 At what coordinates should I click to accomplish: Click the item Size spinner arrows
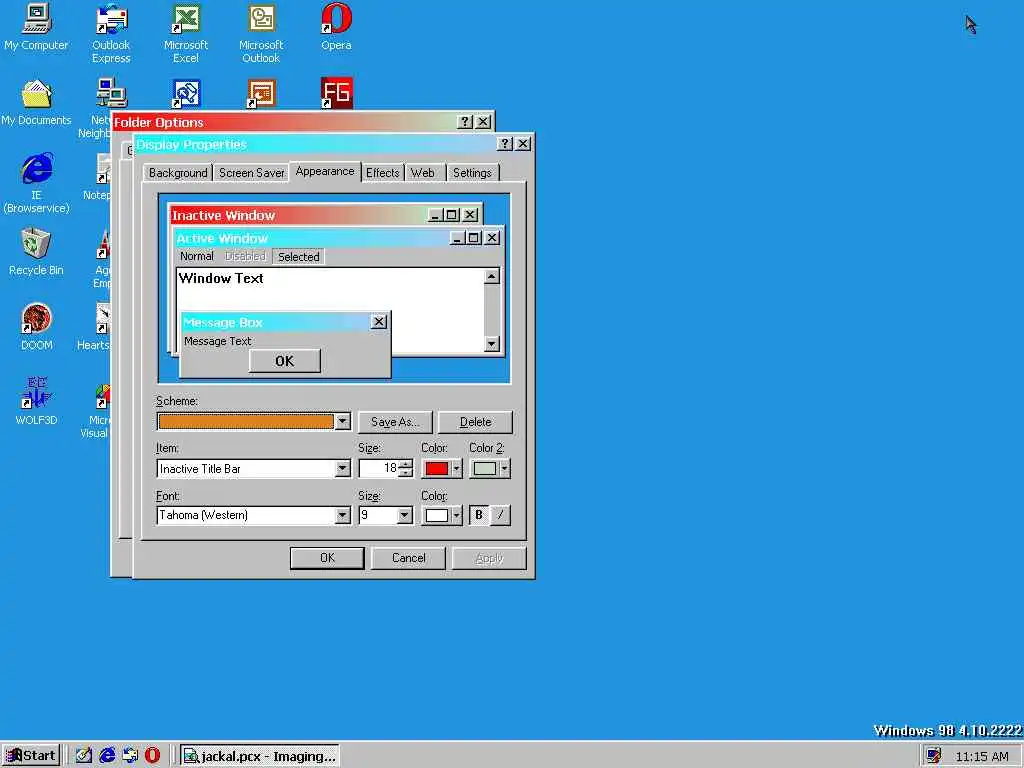point(406,468)
